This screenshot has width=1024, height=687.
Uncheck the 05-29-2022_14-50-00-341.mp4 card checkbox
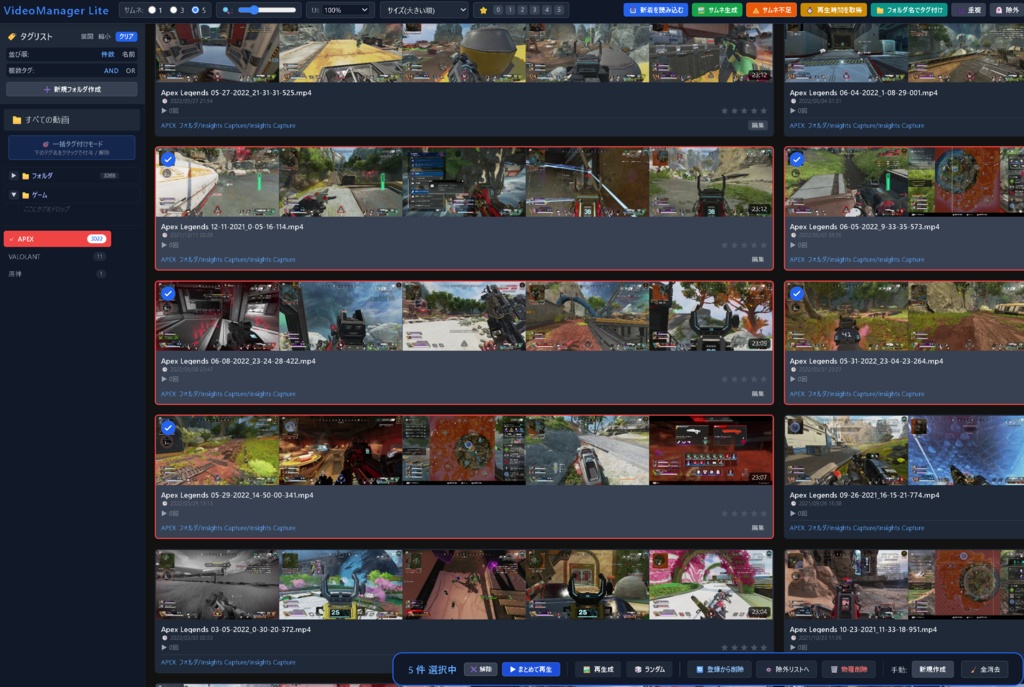(168, 428)
